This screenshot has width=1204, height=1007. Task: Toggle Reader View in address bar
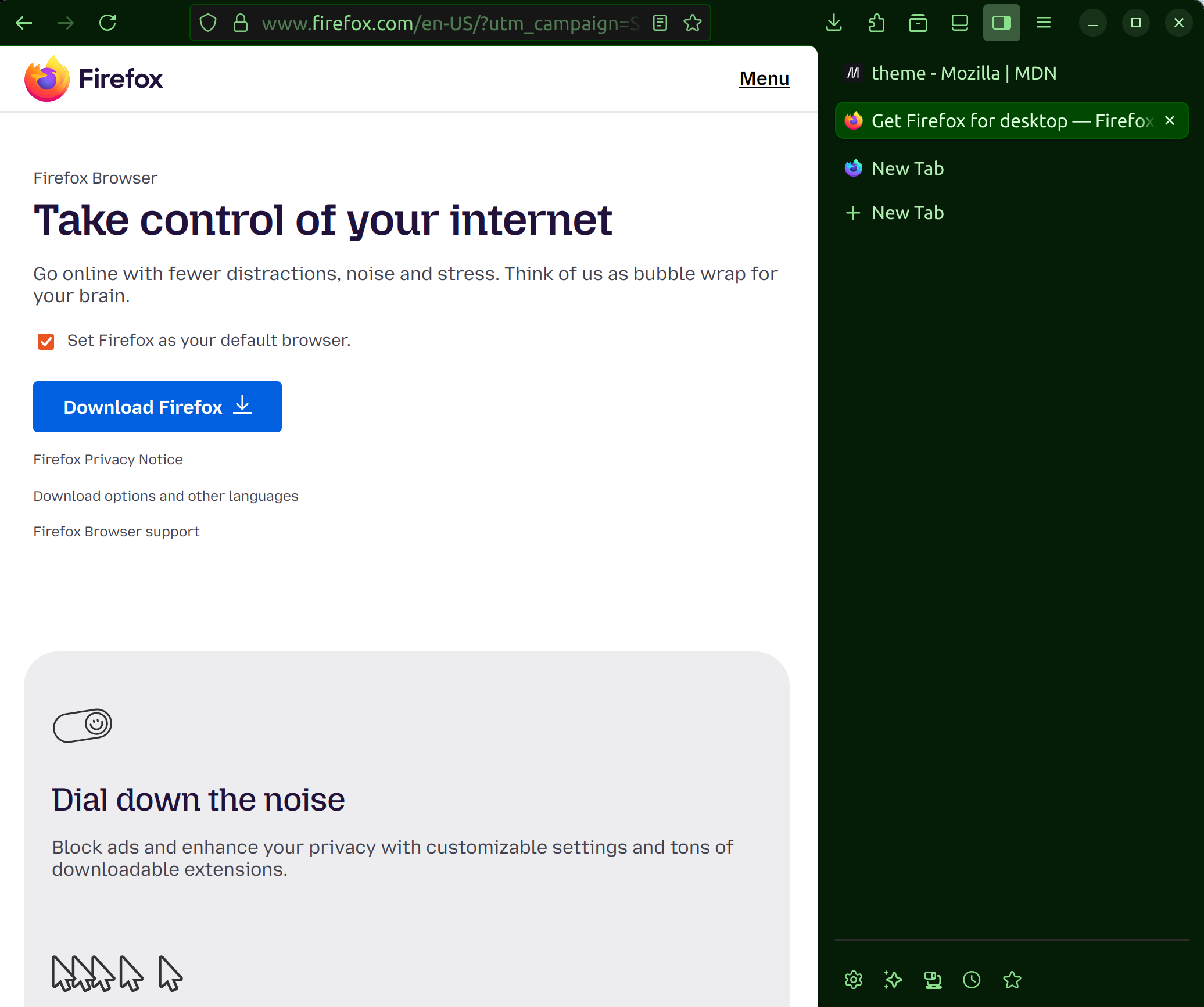click(x=660, y=23)
